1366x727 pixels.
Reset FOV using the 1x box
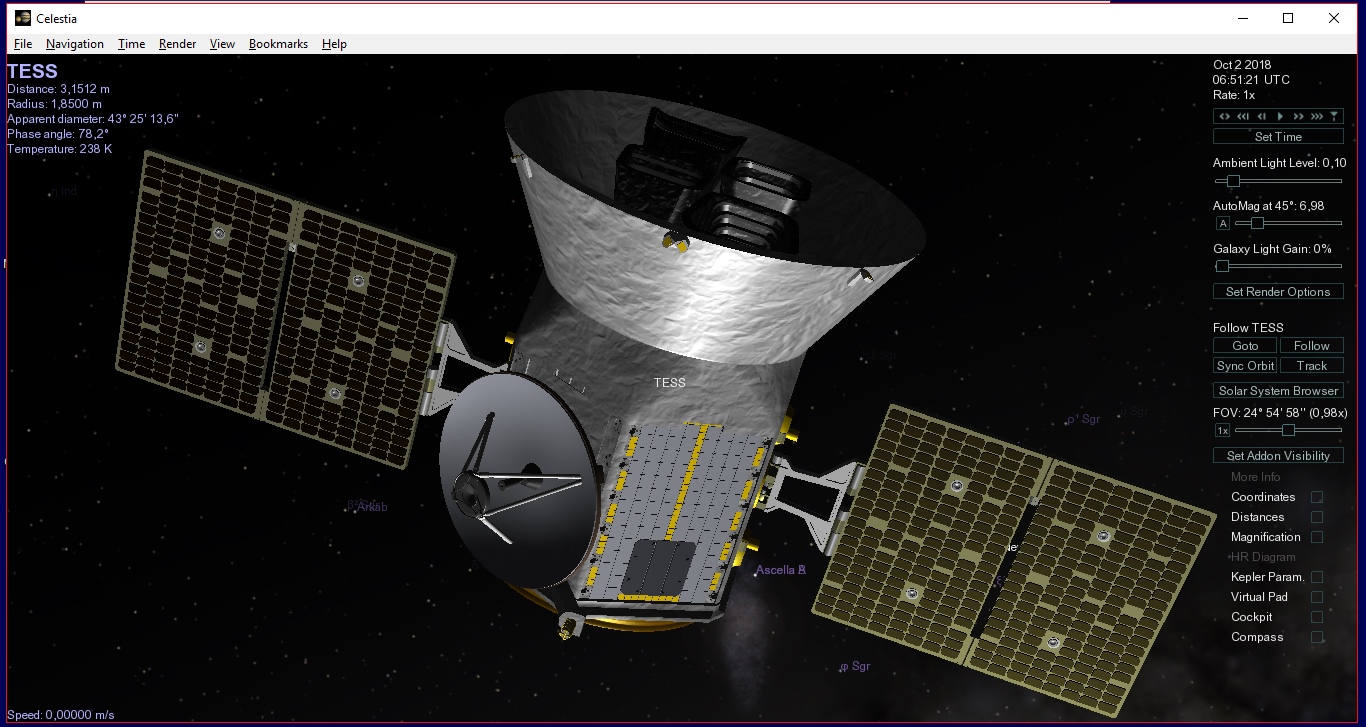(1222, 430)
